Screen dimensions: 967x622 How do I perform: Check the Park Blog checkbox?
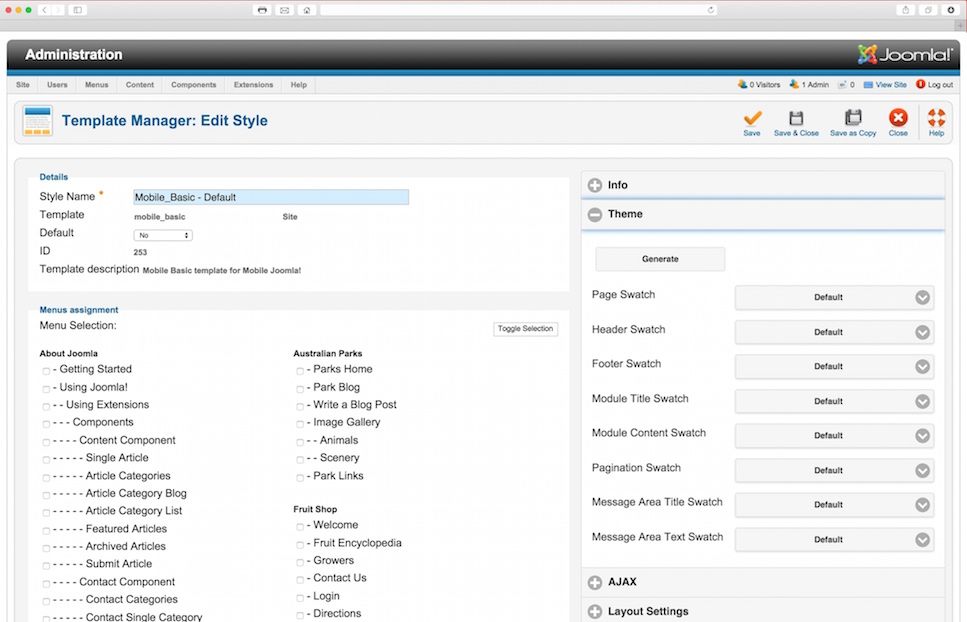tap(300, 389)
